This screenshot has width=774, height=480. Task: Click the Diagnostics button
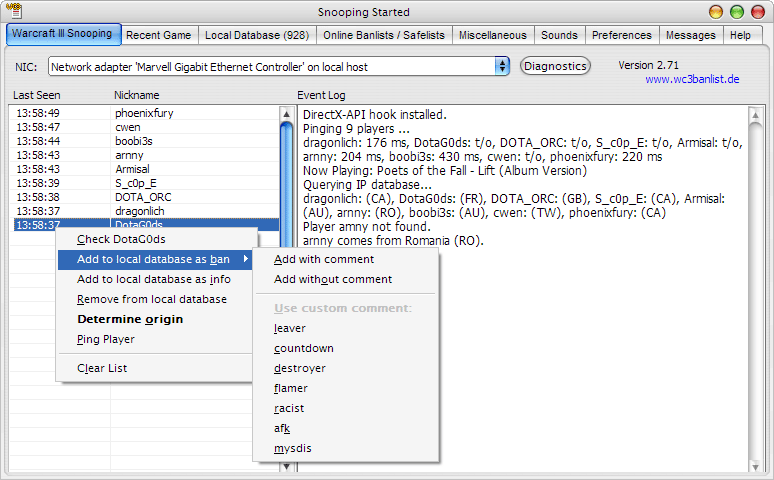(555, 66)
